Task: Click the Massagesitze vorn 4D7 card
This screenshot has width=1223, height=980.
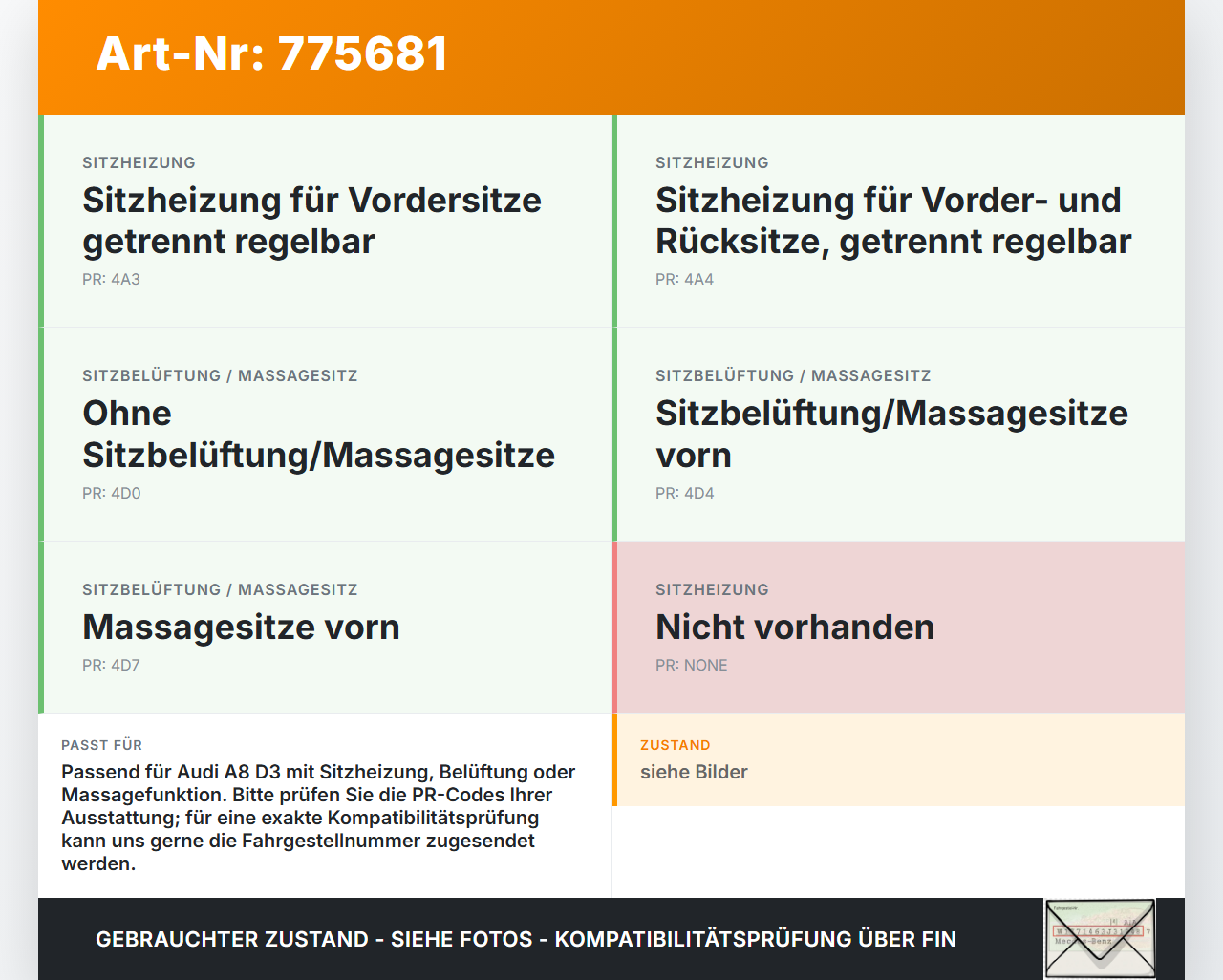Action: 325,628
